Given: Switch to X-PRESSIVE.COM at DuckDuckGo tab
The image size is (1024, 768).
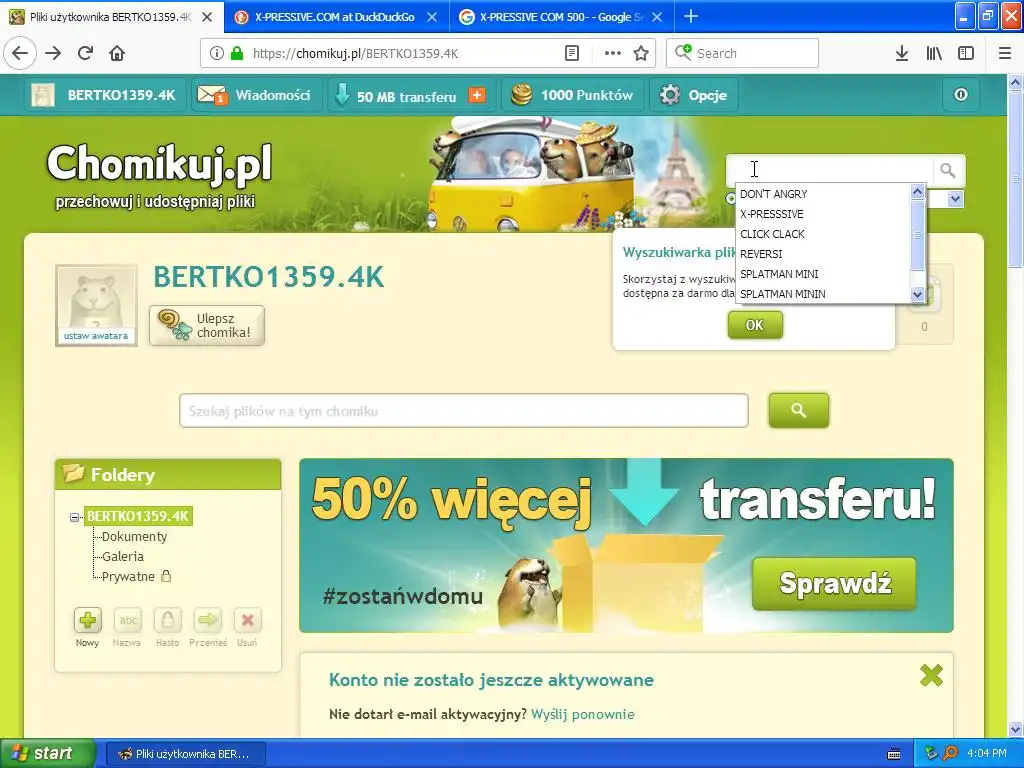Looking at the screenshot, I should (x=335, y=17).
